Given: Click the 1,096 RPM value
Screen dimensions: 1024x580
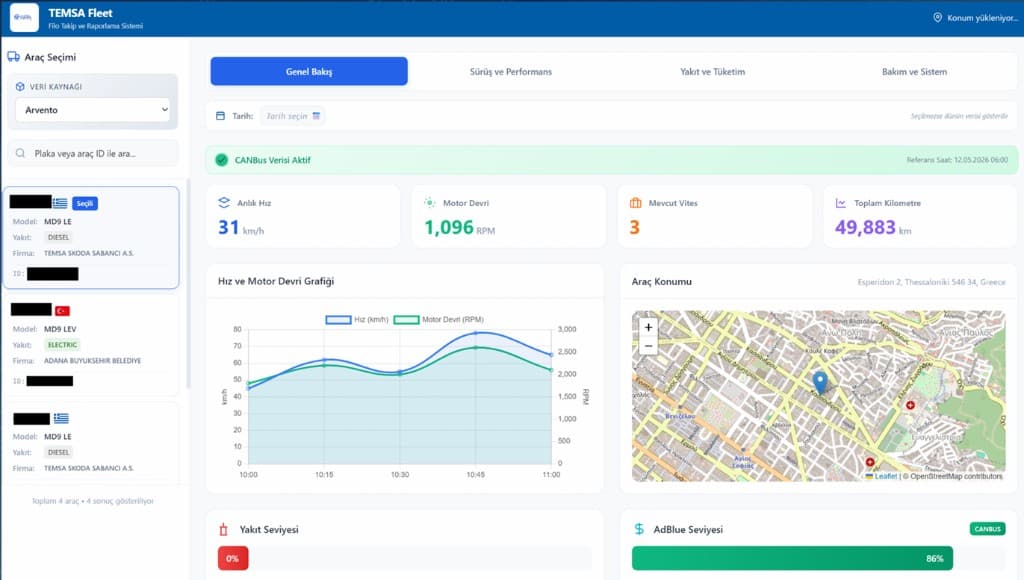Looking at the screenshot, I should [x=460, y=227].
